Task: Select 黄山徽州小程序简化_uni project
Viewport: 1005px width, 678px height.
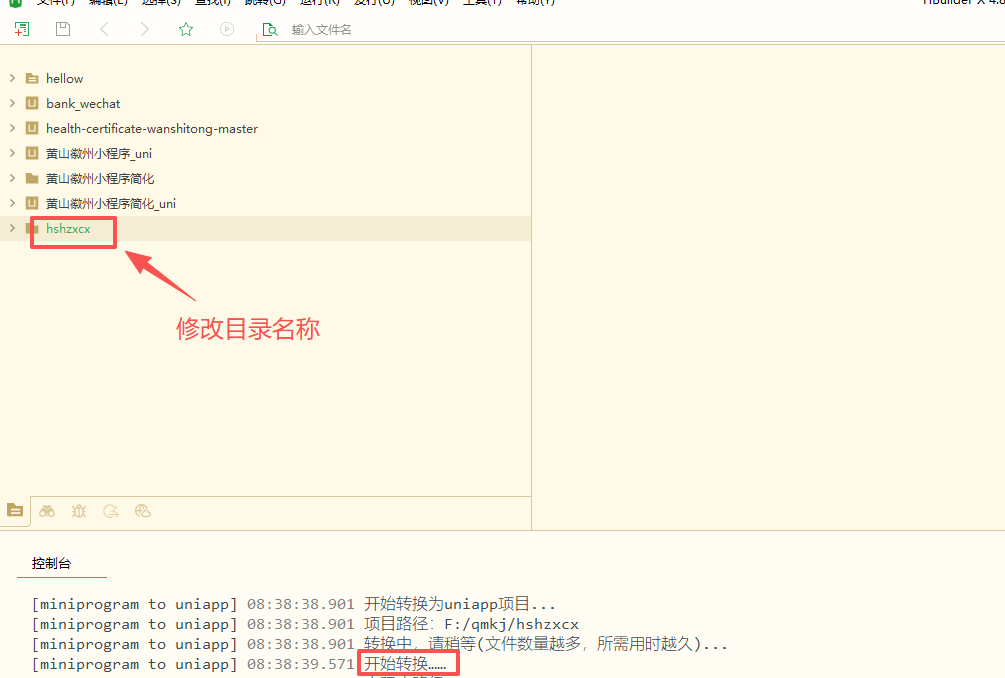Action: (x=110, y=203)
